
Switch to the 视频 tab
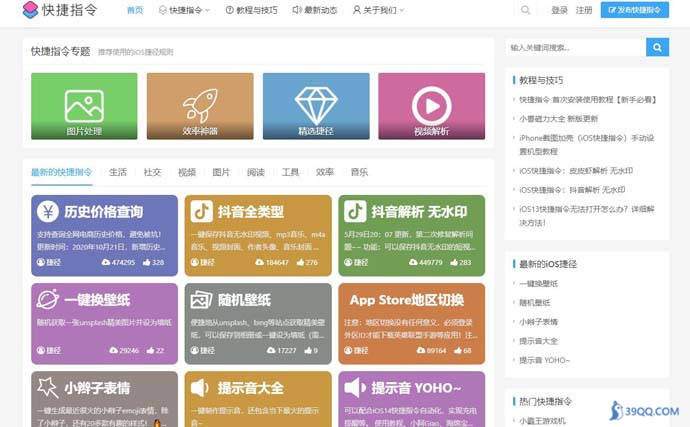(x=187, y=172)
